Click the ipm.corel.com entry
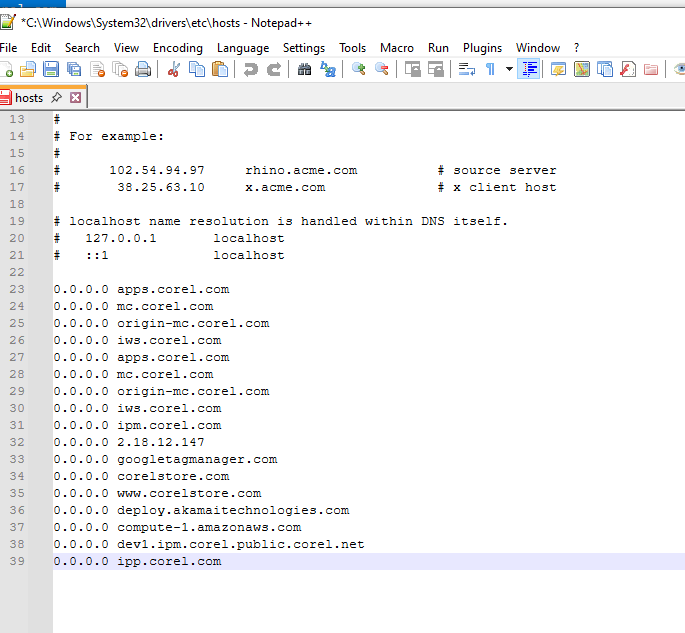Image resolution: width=685 pixels, height=633 pixels. coord(169,425)
